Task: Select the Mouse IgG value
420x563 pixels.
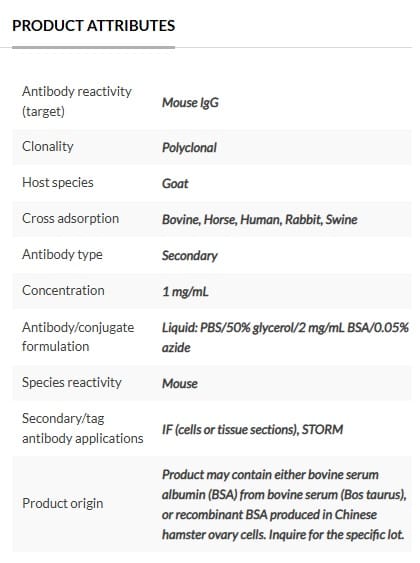Action: (190, 103)
